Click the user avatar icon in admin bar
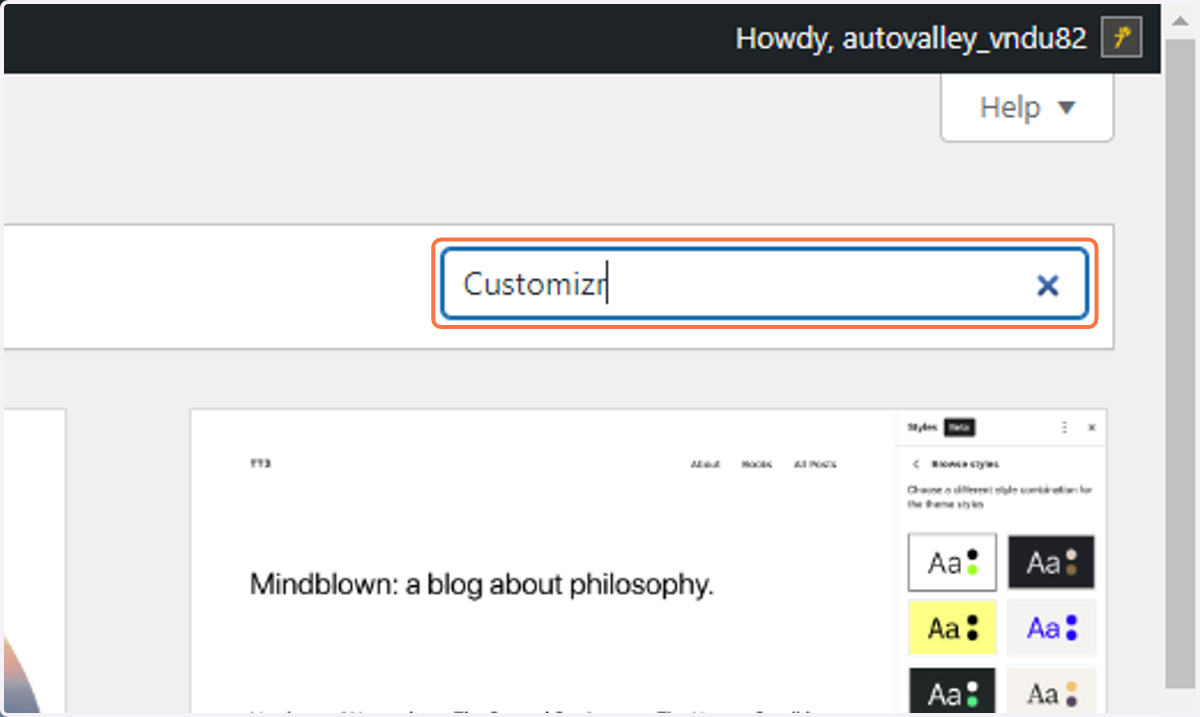 coord(1121,39)
